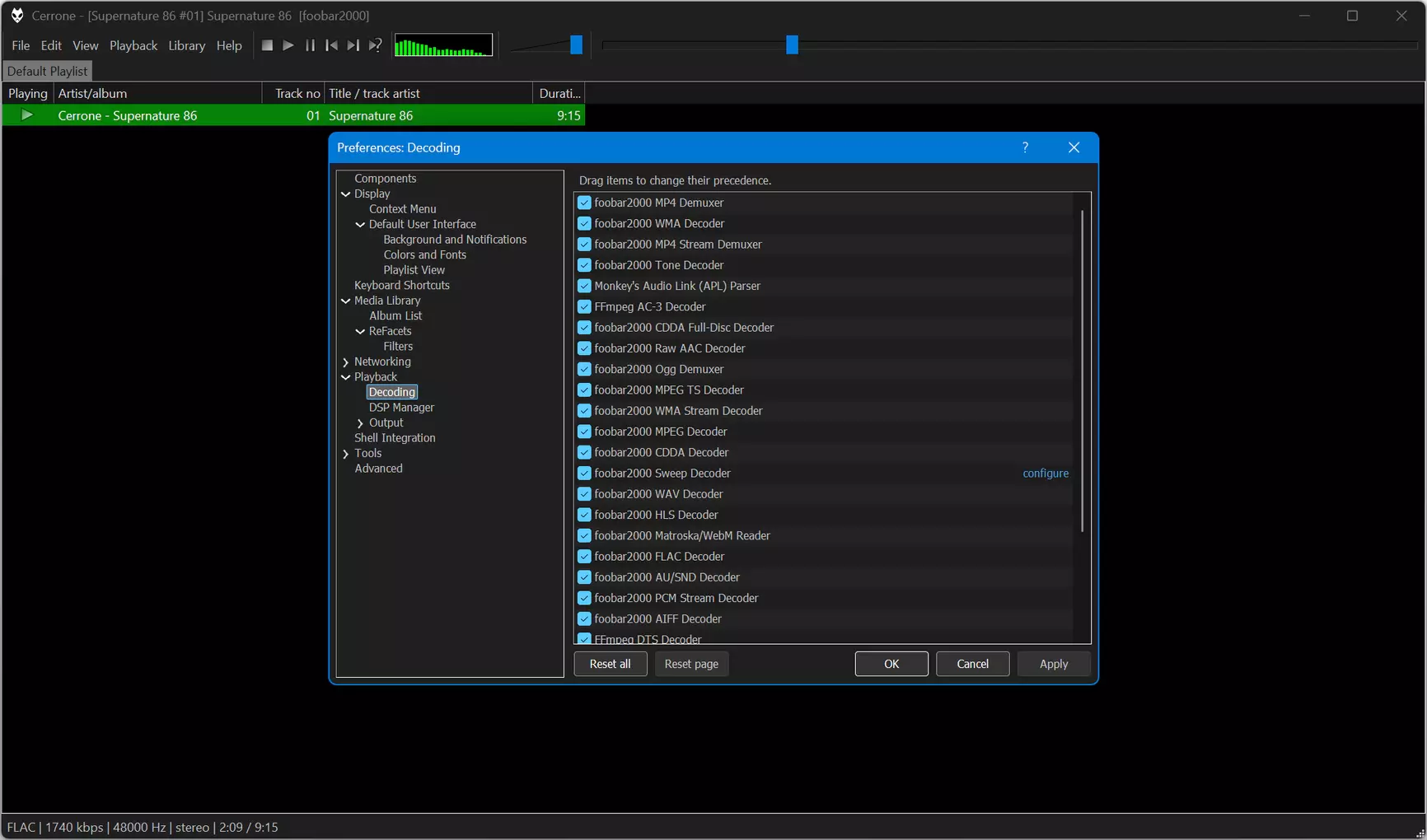Click the OK button

(x=891, y=664)
